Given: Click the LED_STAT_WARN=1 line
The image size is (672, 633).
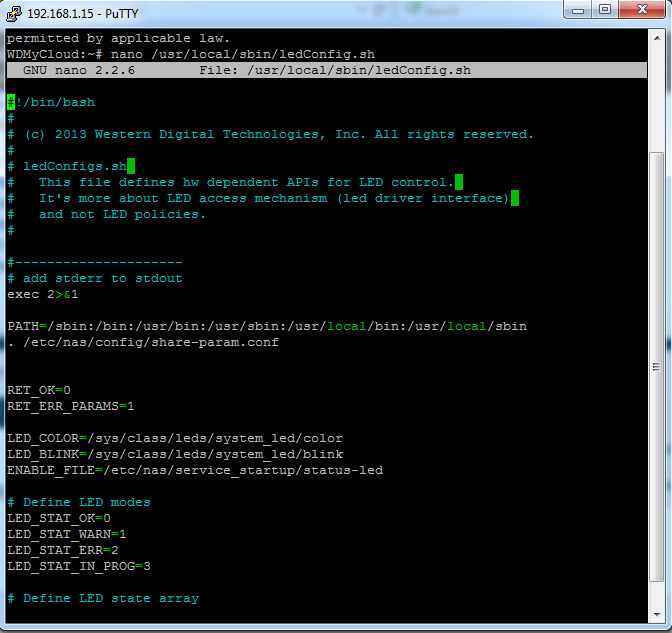Looking at the screenshot, I should (x=66, y=534).
